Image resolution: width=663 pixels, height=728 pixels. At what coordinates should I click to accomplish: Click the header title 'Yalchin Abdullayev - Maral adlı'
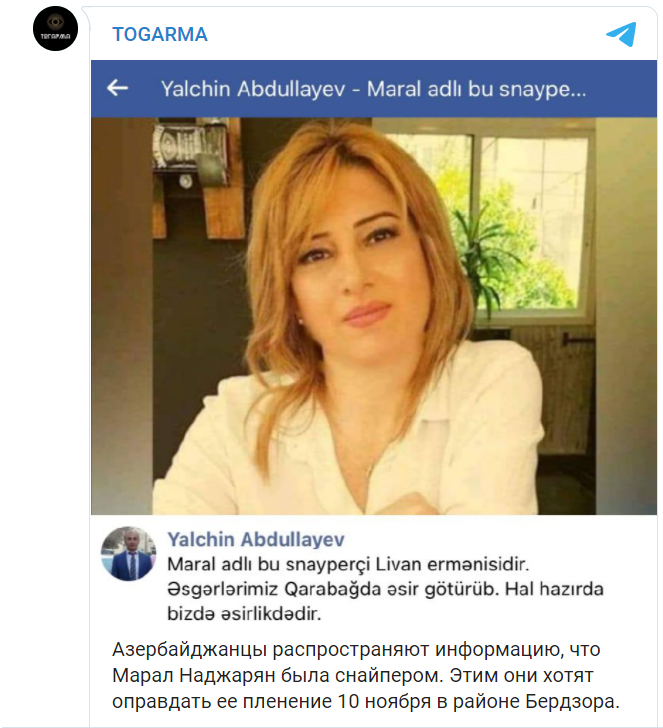(373, 89)
